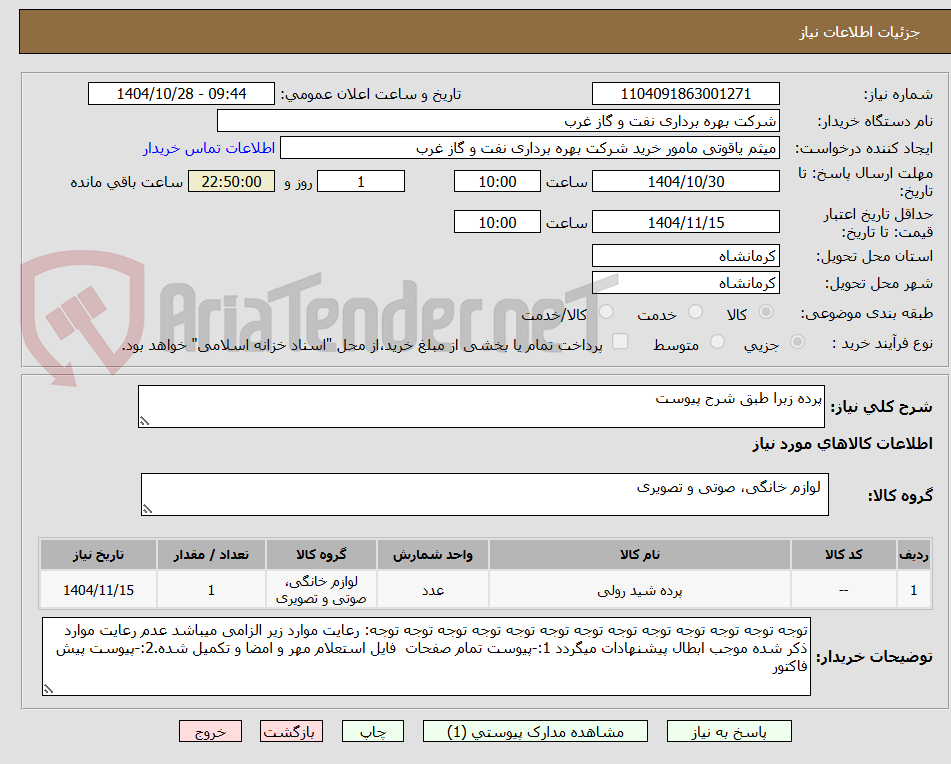Screen dimensions: 951x764
Task: Click the پاسخ به نیاز button
Action: point(729,731)
